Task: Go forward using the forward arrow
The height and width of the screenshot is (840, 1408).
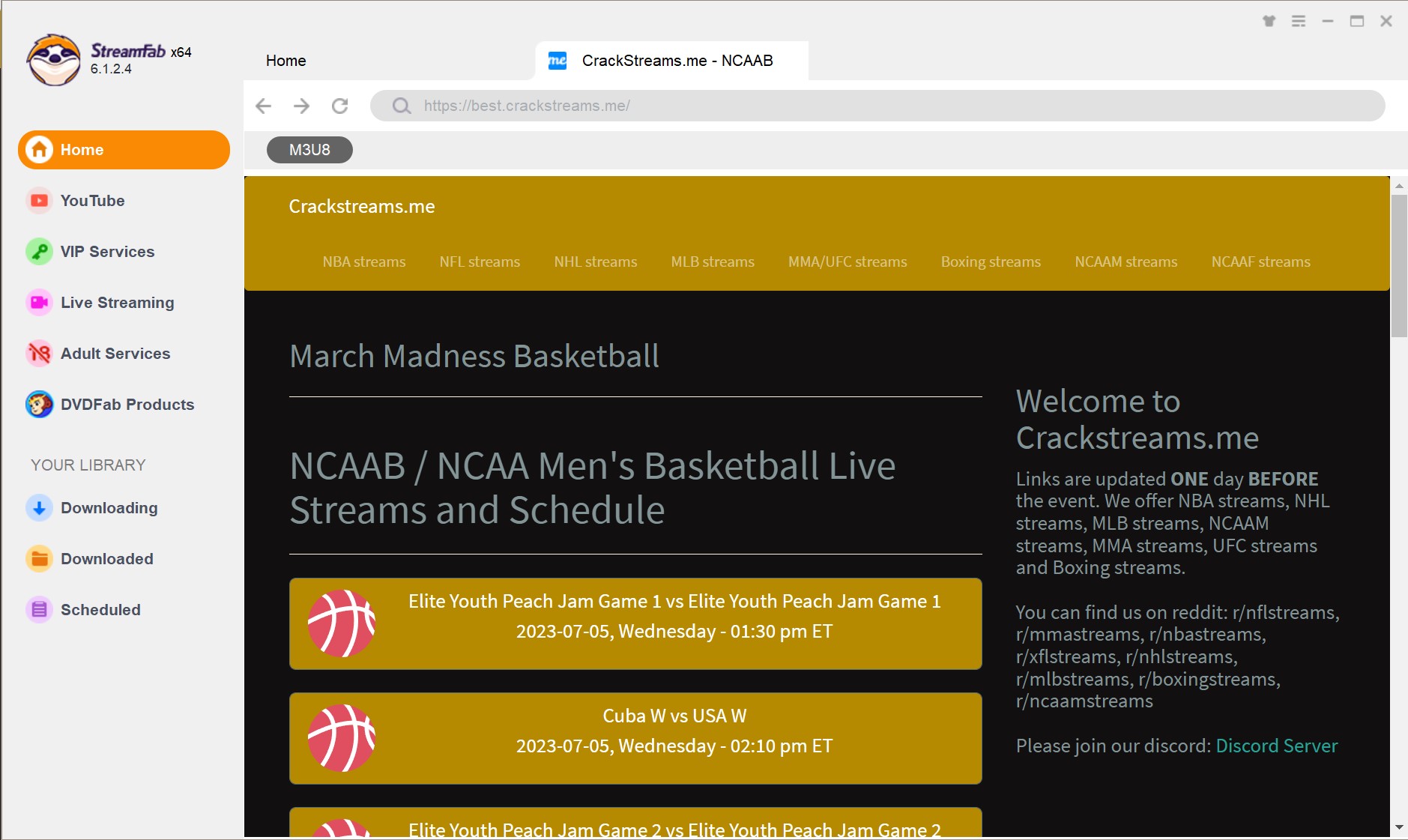Action: coord(301,106)
